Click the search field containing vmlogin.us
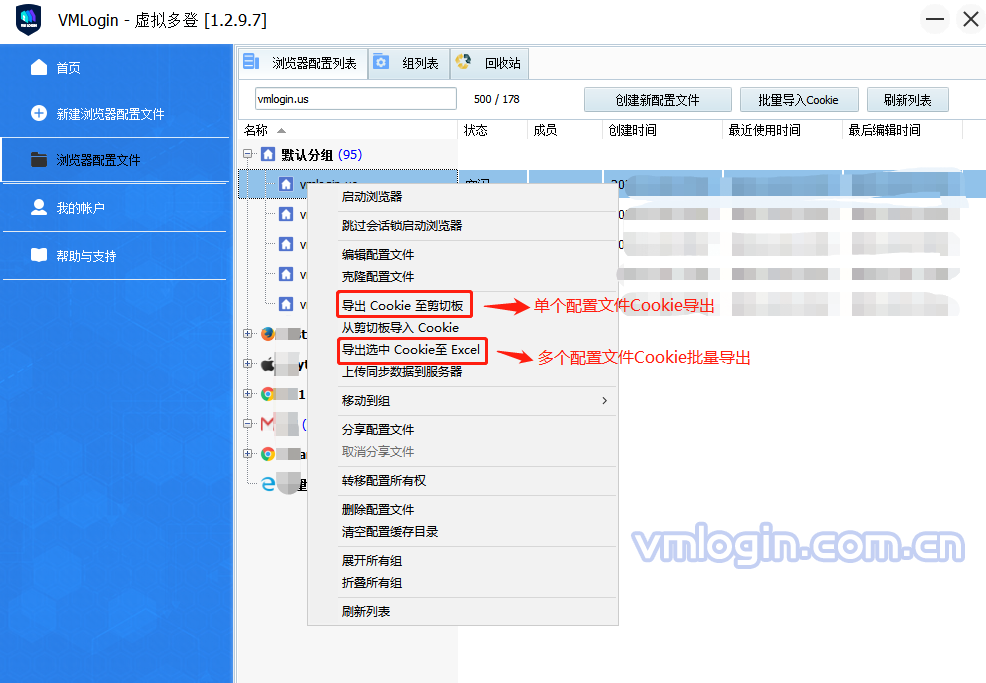986x683 pixels. 355,99
